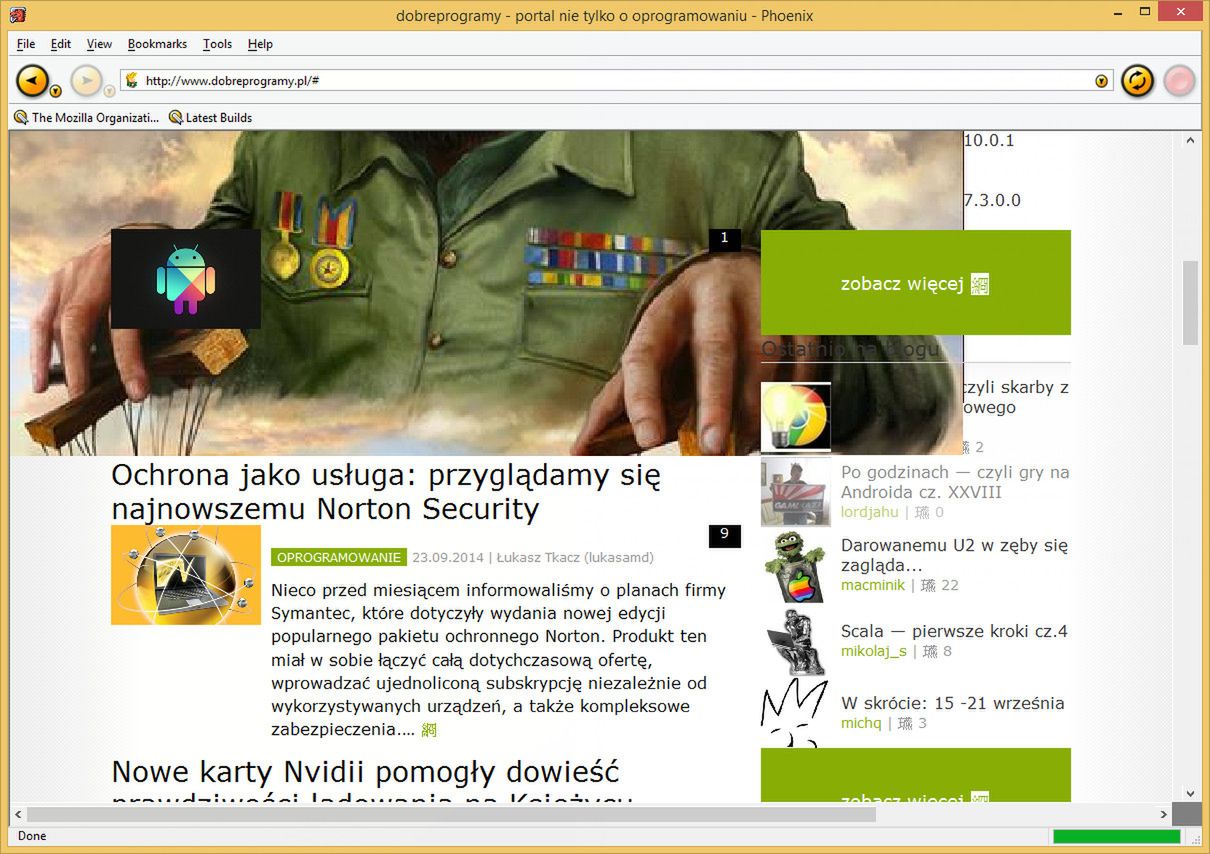This screenshot has height=854, width=1210.
Task: Click mikolaj_s author link
Action: (x=874, y=651)
